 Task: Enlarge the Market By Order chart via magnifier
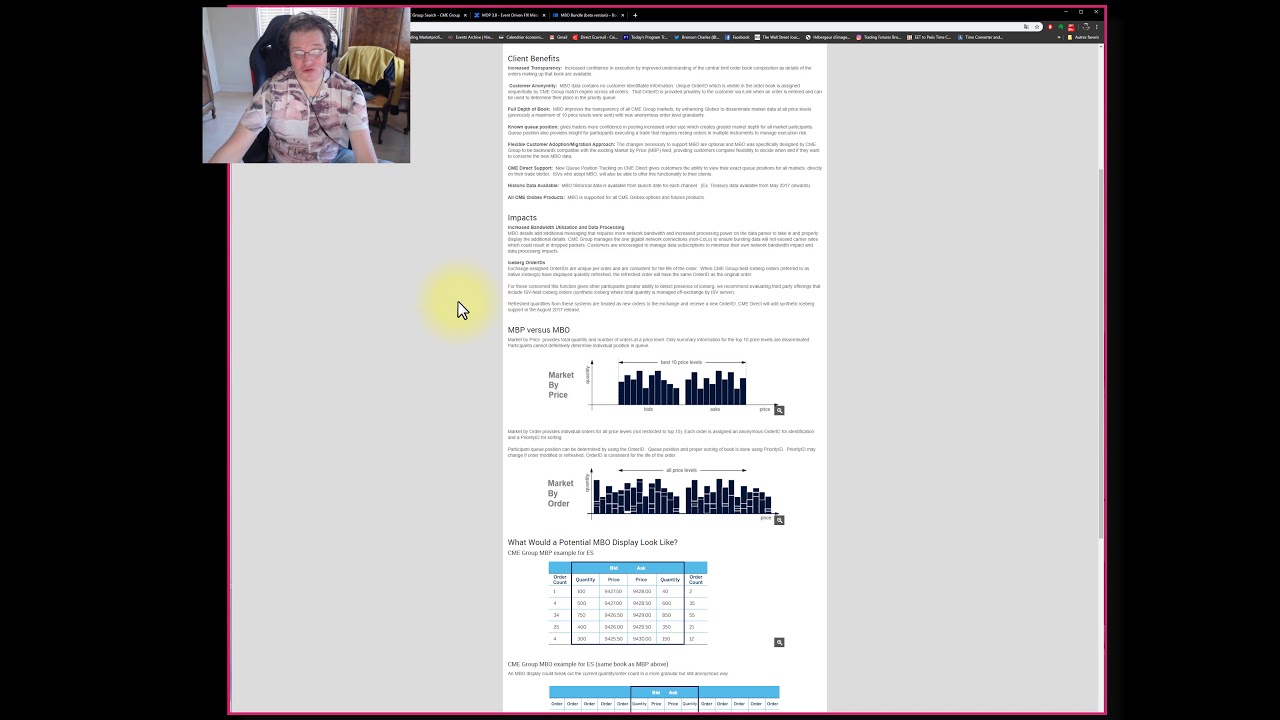click(x=779, y=519)
